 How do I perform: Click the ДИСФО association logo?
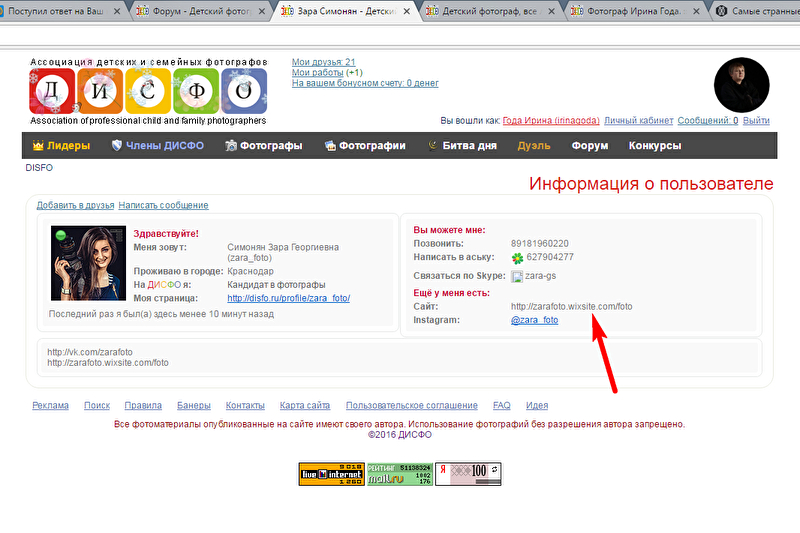tap(148, 91)
